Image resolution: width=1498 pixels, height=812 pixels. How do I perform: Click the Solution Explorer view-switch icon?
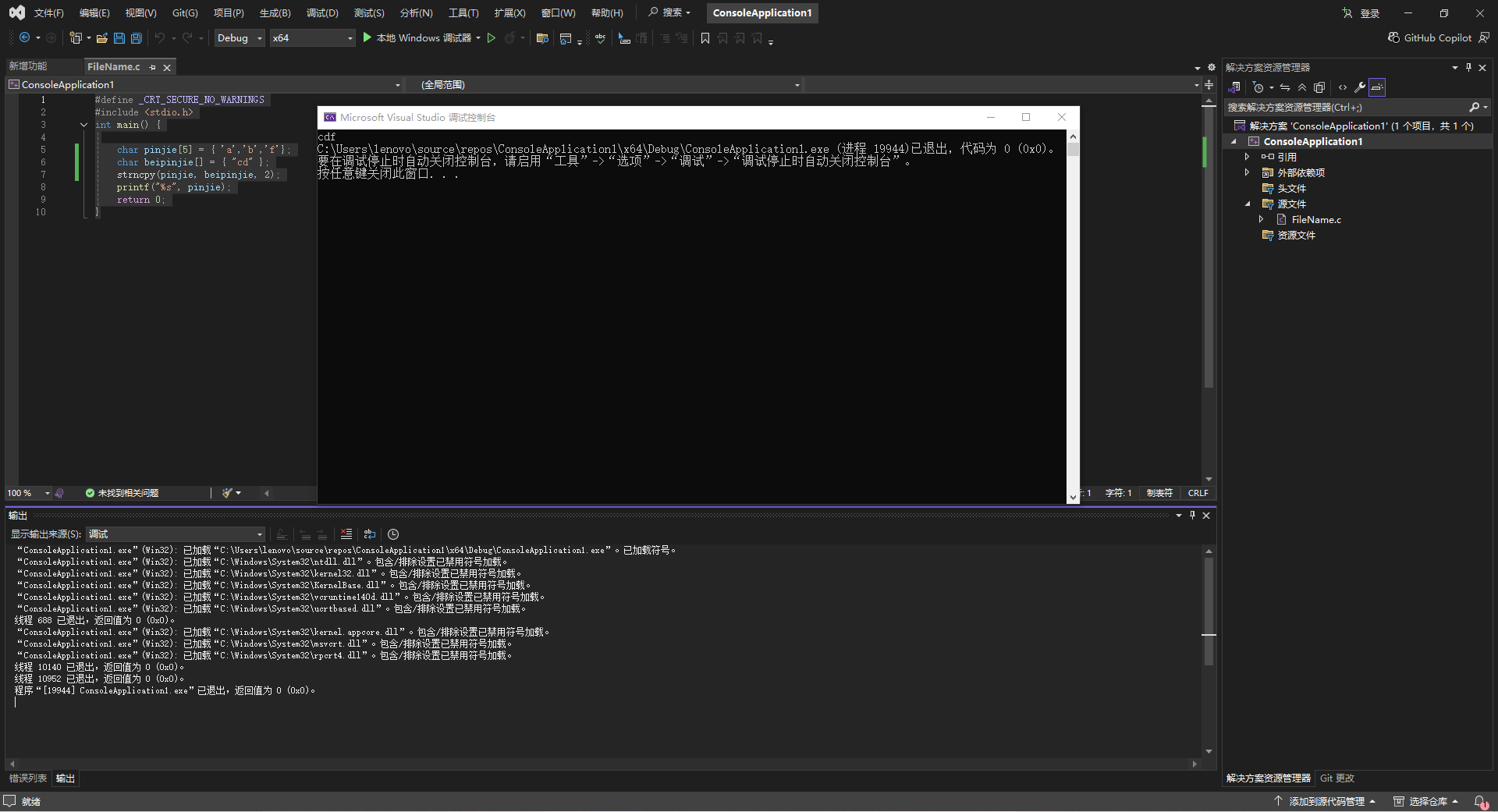click(x=1234, y=87)
